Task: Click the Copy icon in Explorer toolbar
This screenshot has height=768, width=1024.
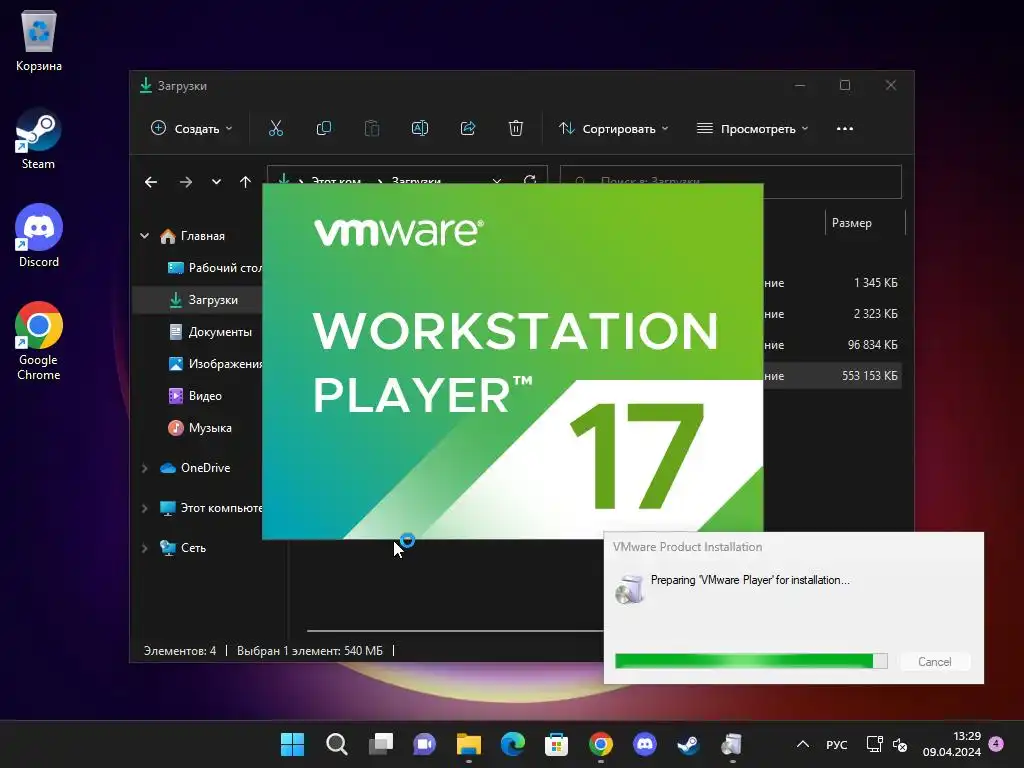Action: point(323,128)
